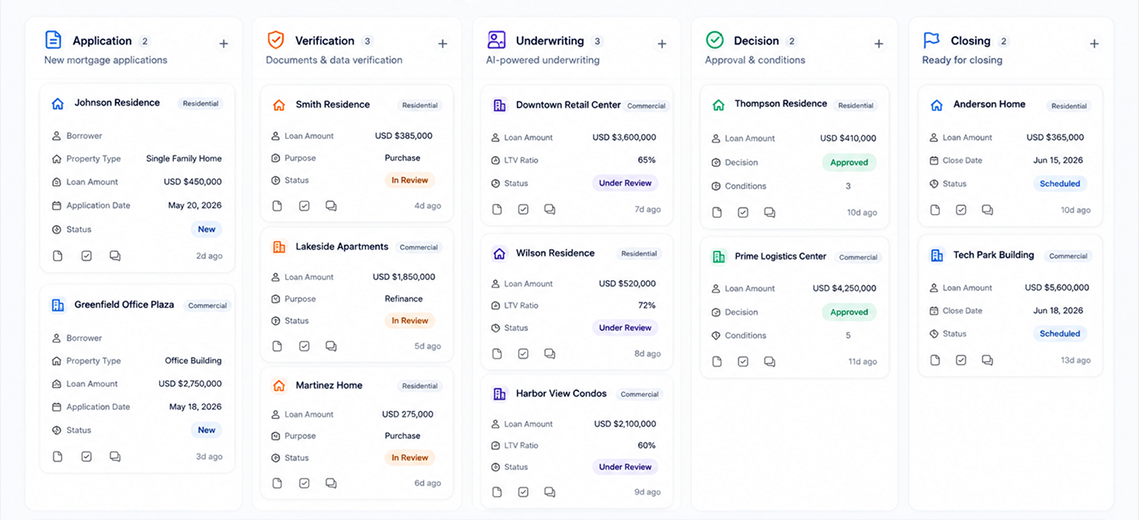Open comments icon on Anderson Home card
Viewport: 1139px width, 520px height.
click(987, 209)
